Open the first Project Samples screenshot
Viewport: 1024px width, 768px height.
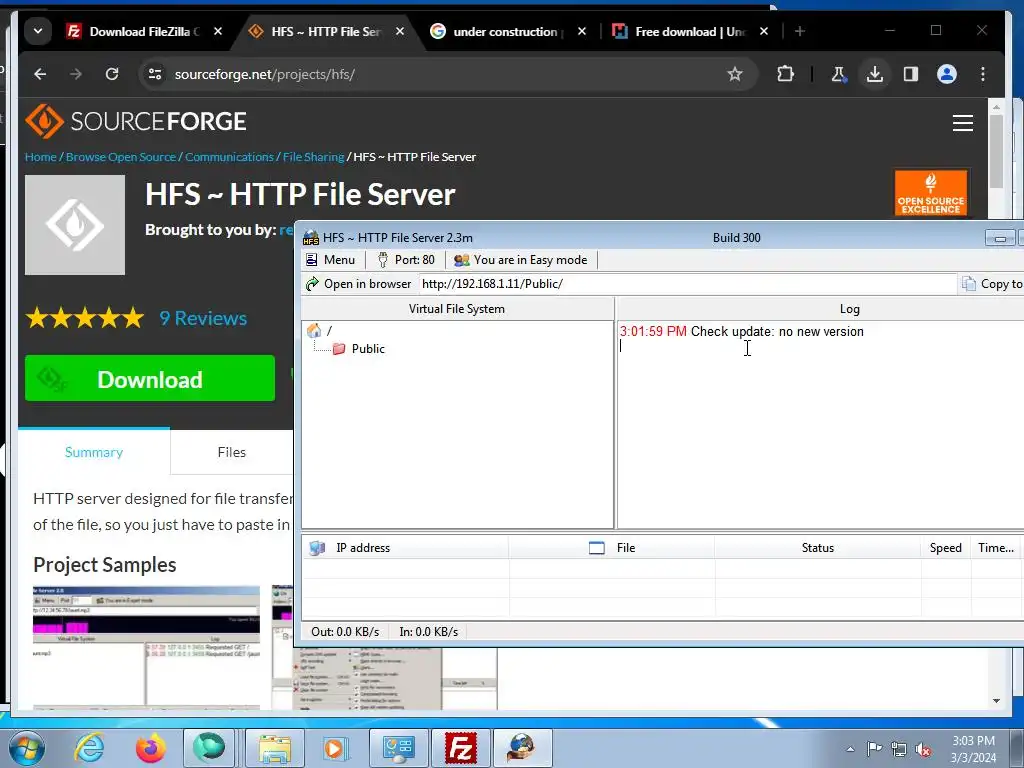click(x=146, y=648)
